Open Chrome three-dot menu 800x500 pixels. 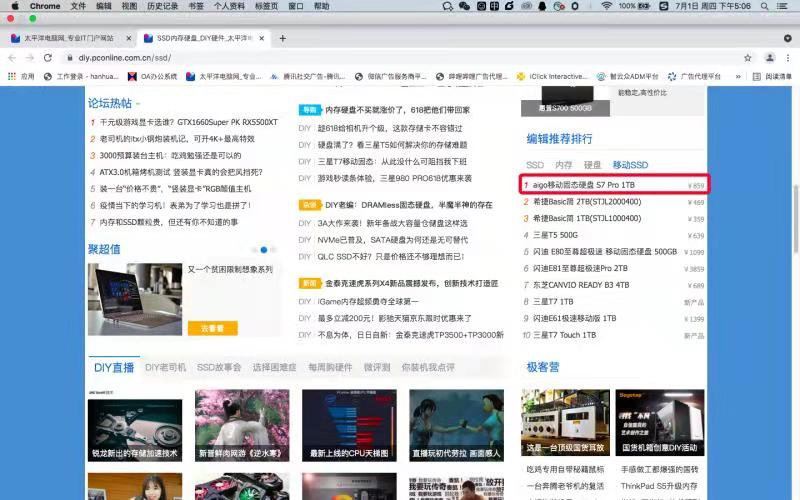point(787,58)
